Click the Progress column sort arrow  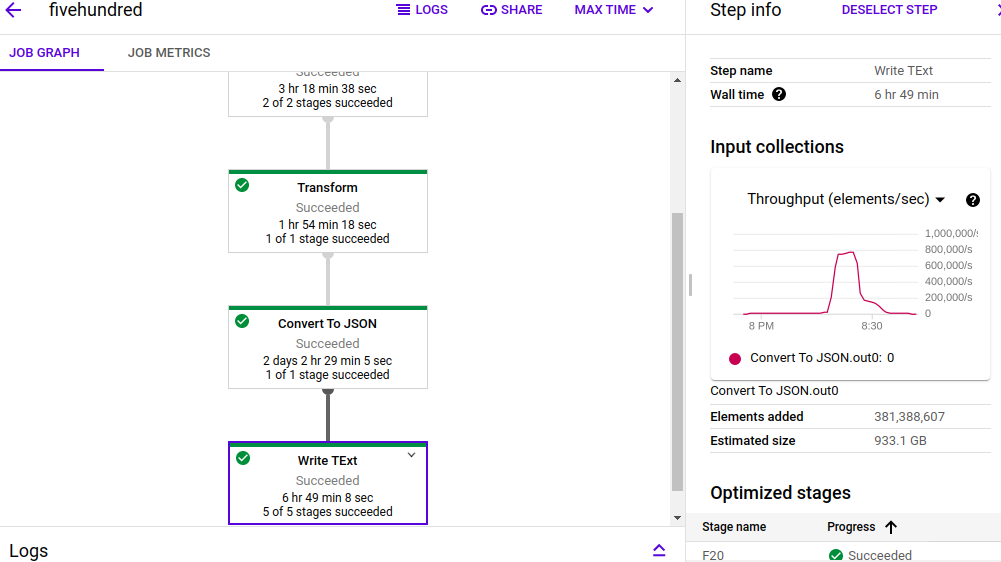(x=891, y=527)
